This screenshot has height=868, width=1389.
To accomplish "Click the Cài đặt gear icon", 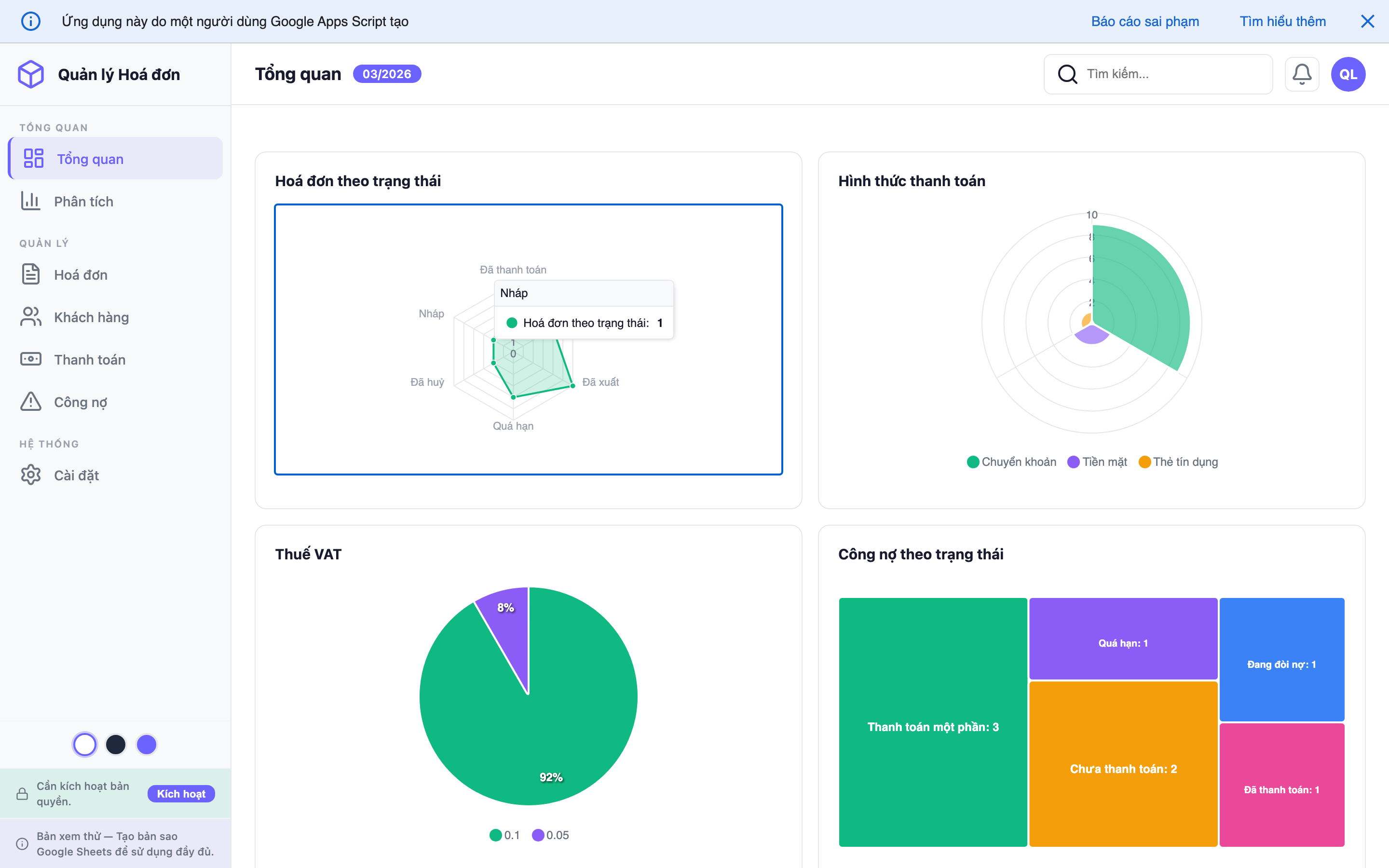I will point(30,475).
